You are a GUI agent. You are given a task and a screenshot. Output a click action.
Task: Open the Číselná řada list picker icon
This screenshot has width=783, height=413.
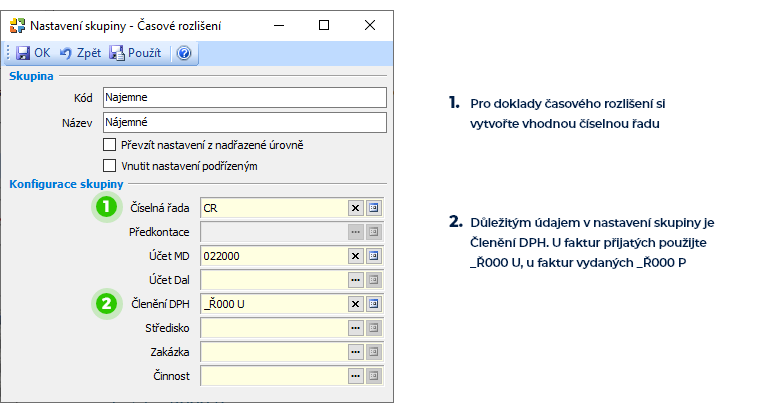pos(374,208)
